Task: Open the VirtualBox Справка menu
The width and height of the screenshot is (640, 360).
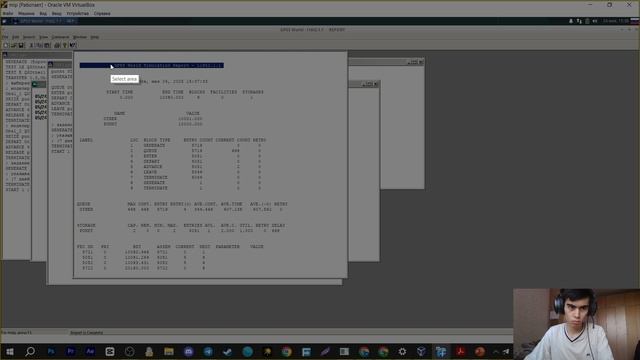Action: (x=102, y=13)
